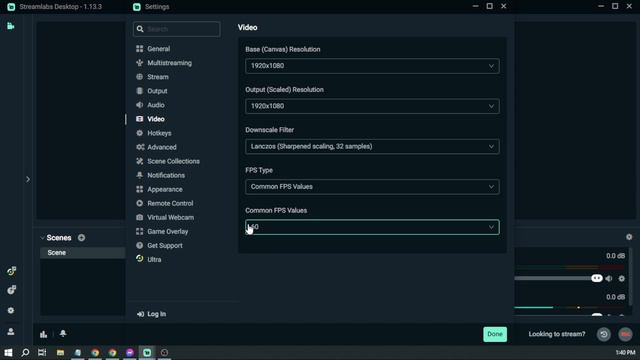
Task: Click the red record button
Action: pos(625,334)
